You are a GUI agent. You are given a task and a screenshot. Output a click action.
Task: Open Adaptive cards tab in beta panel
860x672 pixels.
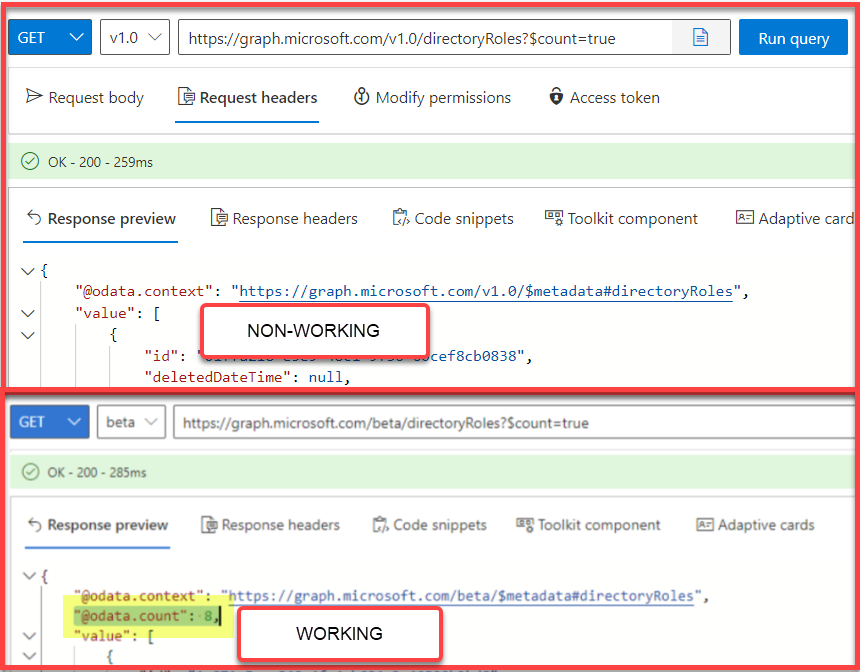pos(755,525)
